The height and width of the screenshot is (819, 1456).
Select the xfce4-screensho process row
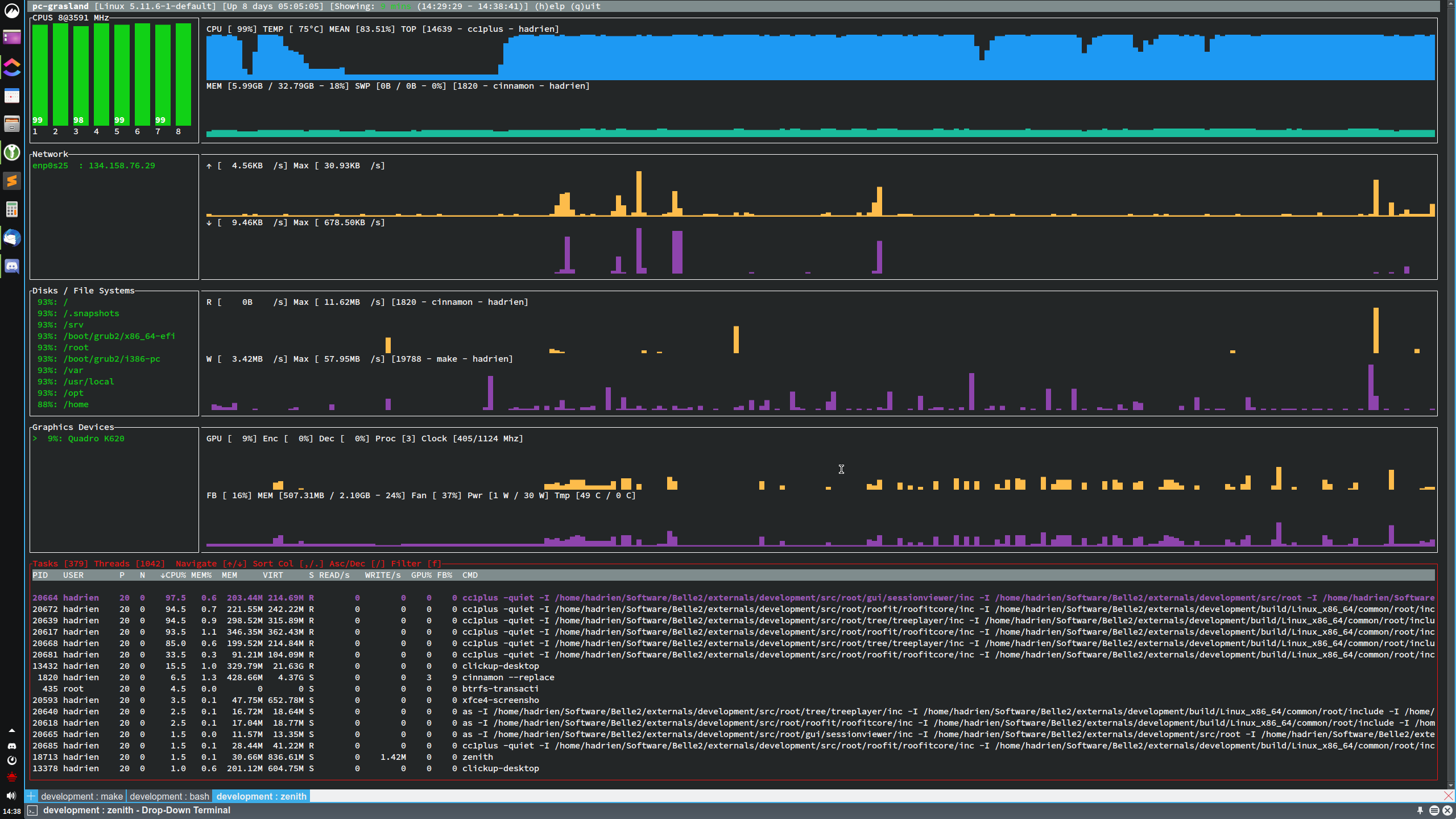tap(733, 700)
